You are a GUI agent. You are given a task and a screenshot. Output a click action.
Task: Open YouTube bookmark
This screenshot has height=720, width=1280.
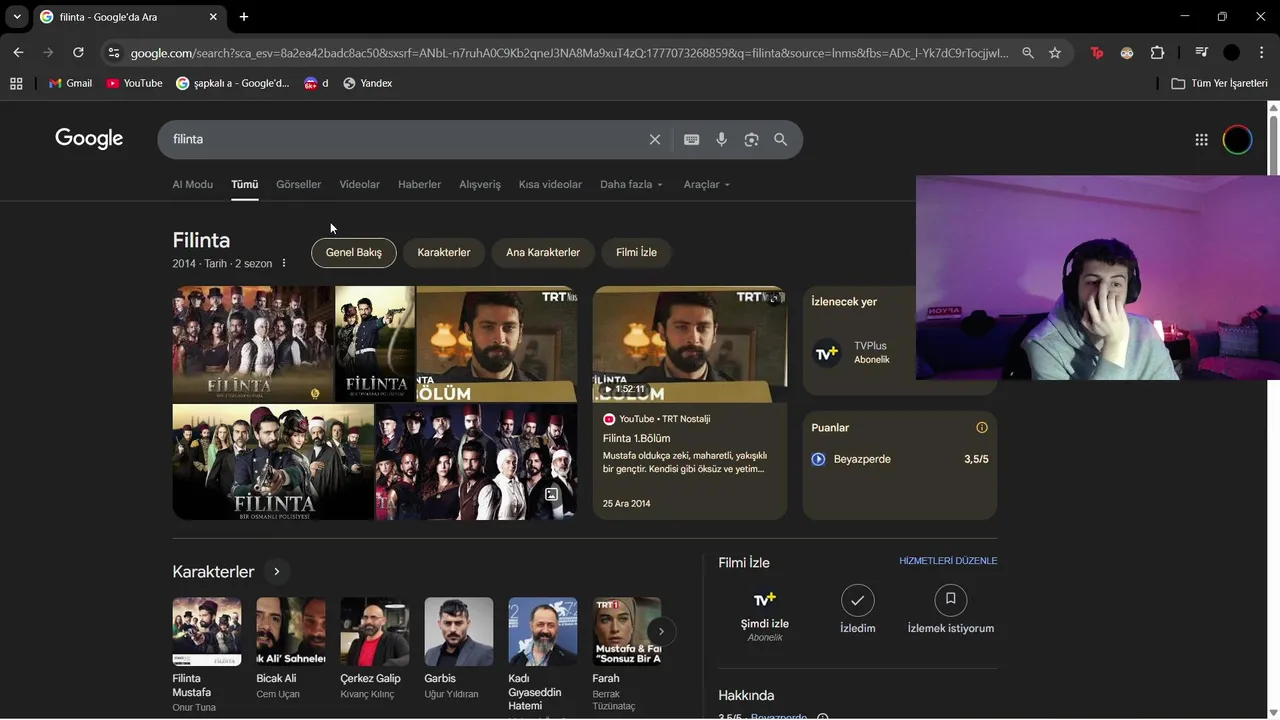coord(134,83)
